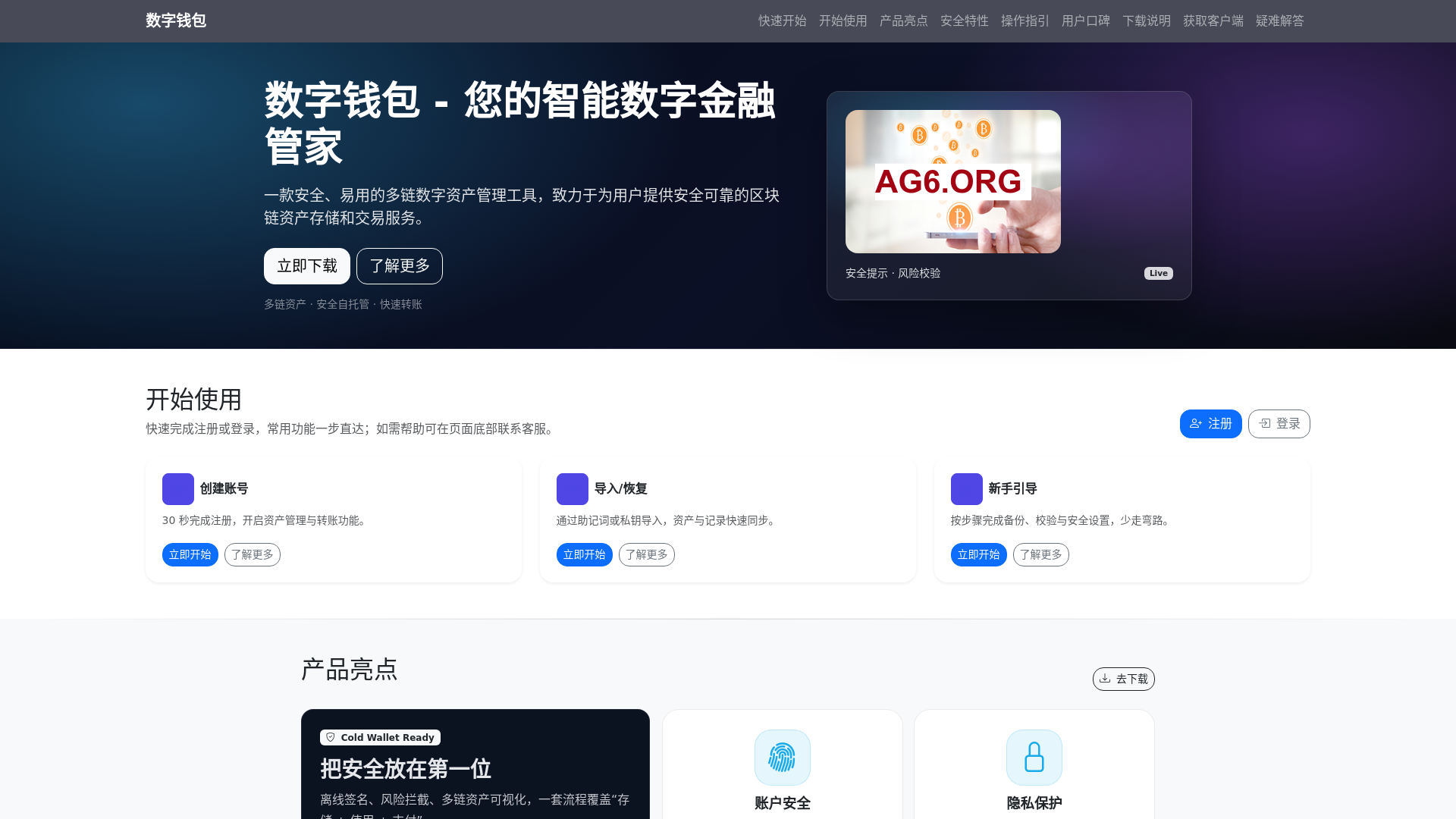This screenshot has width=1456, height=819.
Task: Learn more in 创建账号 card
Action: pyautogui.click(x=253, y=555)
